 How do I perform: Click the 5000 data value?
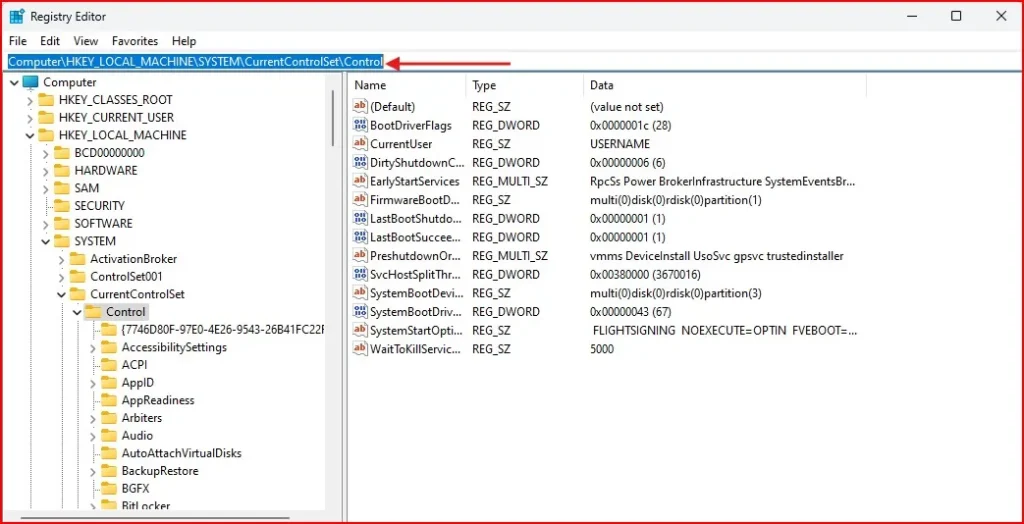(x=601, y=349)
